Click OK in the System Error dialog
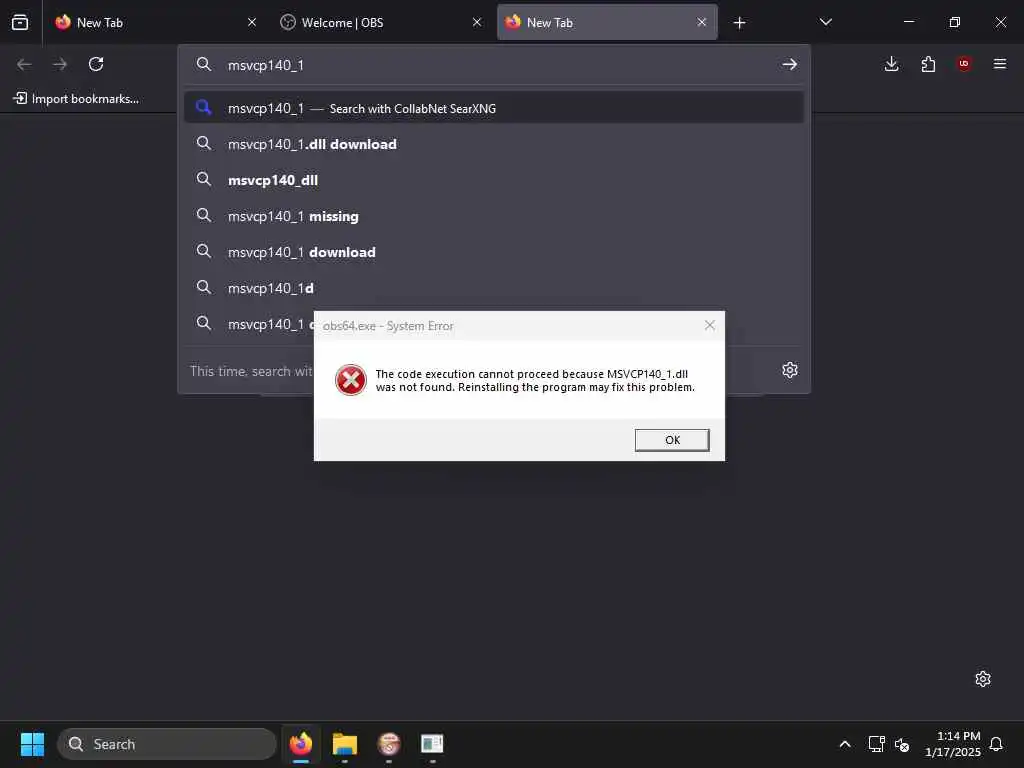The image size is (1024, 768). pyautogui.click(x=672, y=440)
